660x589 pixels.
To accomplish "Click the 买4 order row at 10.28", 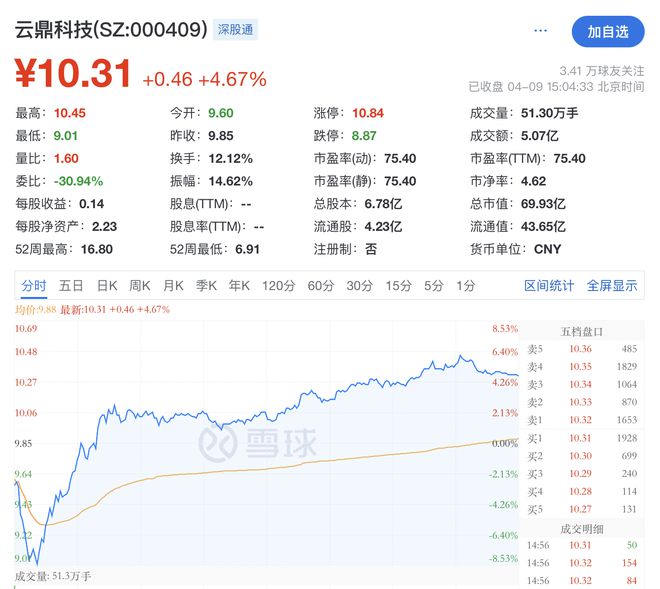I will pyautogui.click(x=582, y=491).
